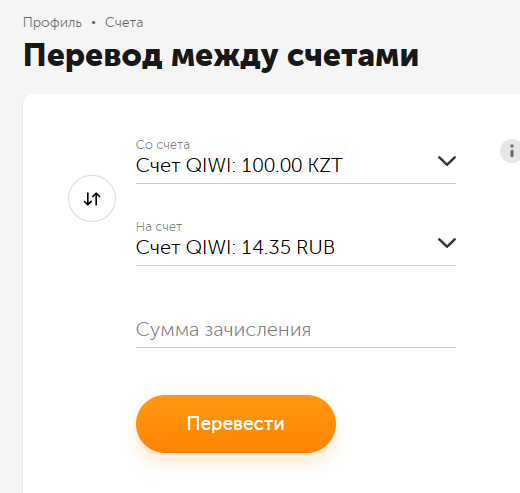520x493 pixels.
Task: Expand the На счет chevron arrow
Action: [447, 243]
